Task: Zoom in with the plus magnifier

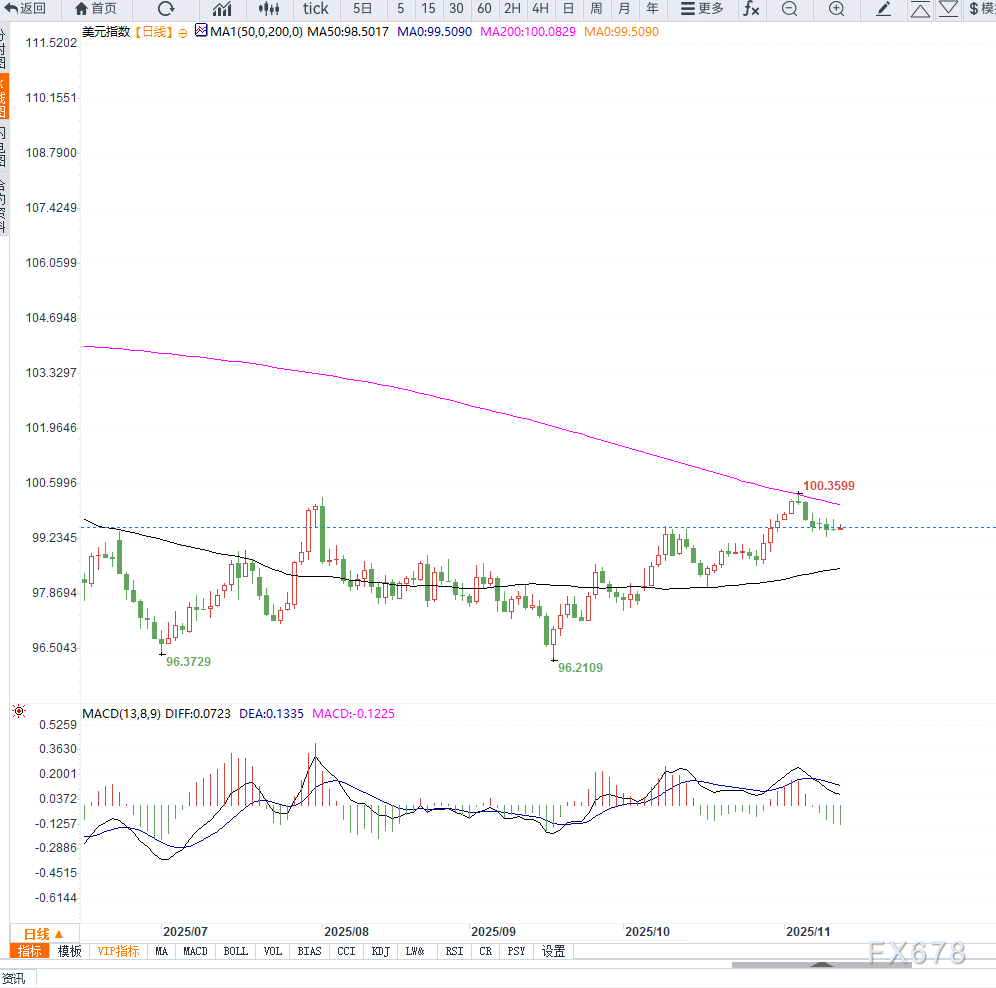Action: pyautogui.click(x=837, y=9)
